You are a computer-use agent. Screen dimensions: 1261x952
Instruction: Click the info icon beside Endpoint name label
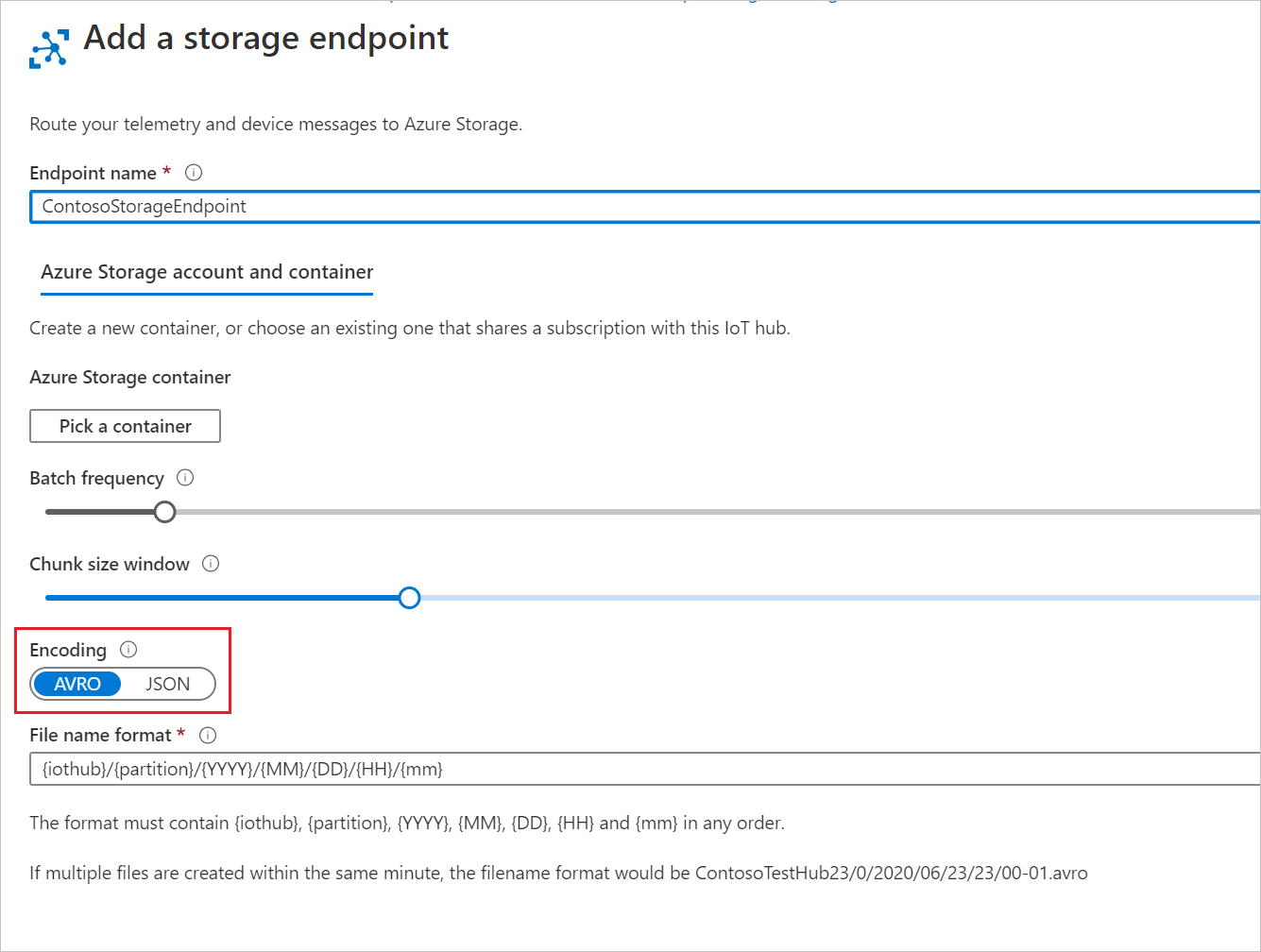click(x=194, y=172)
